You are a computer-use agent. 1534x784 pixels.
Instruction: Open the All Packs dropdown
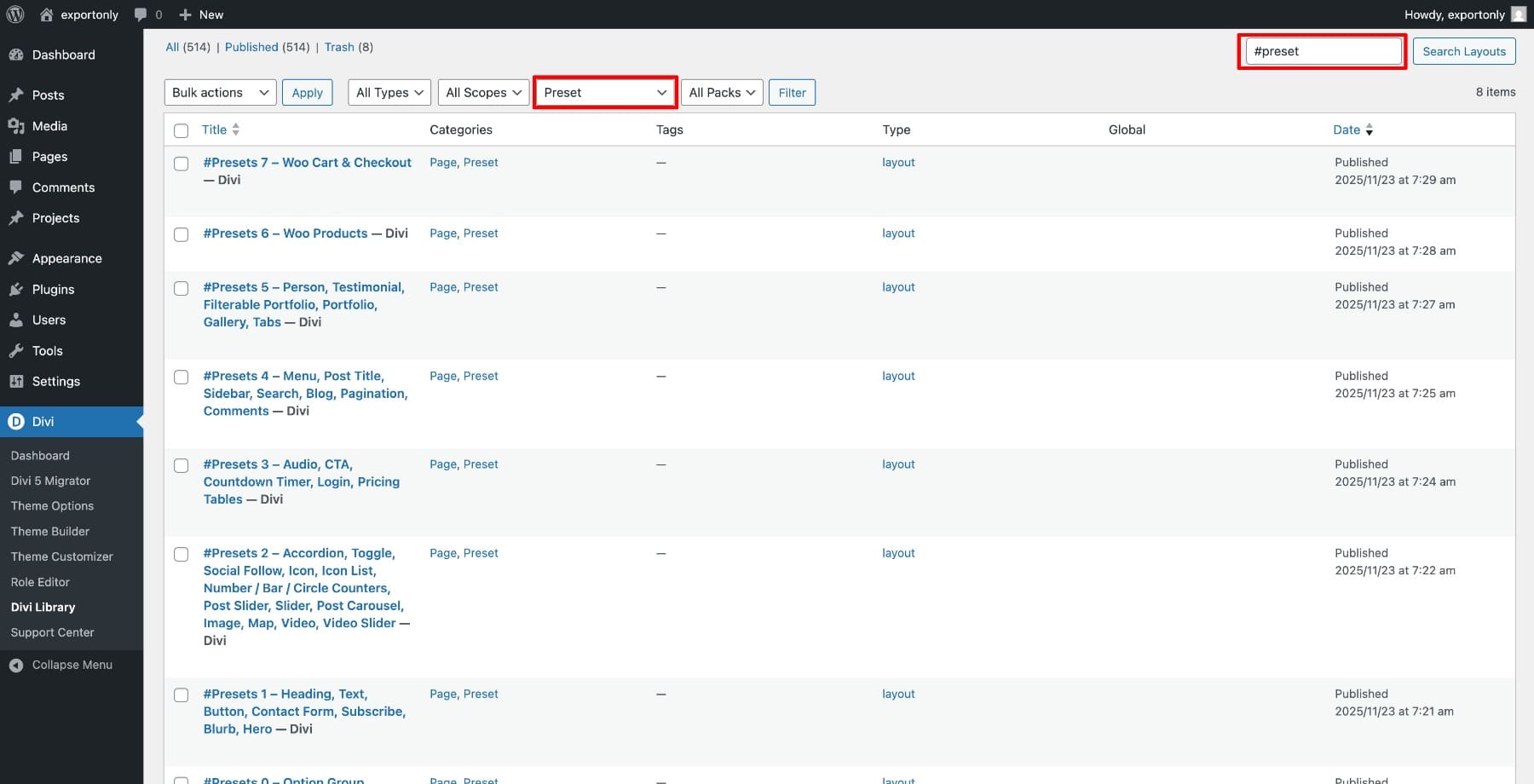[x=721, y=93]
